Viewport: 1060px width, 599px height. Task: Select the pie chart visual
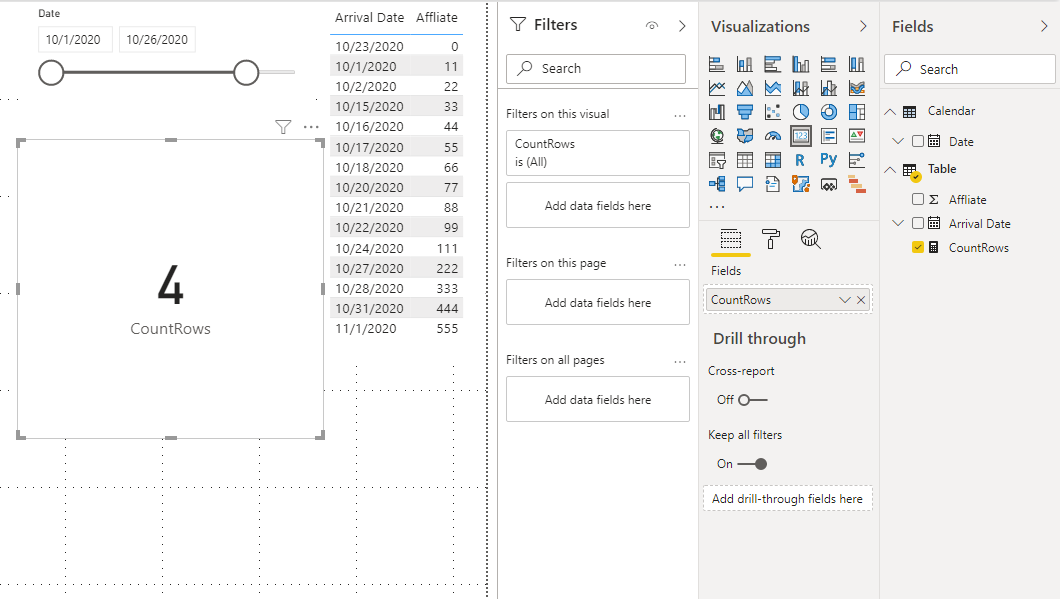(x=800, y=112)
